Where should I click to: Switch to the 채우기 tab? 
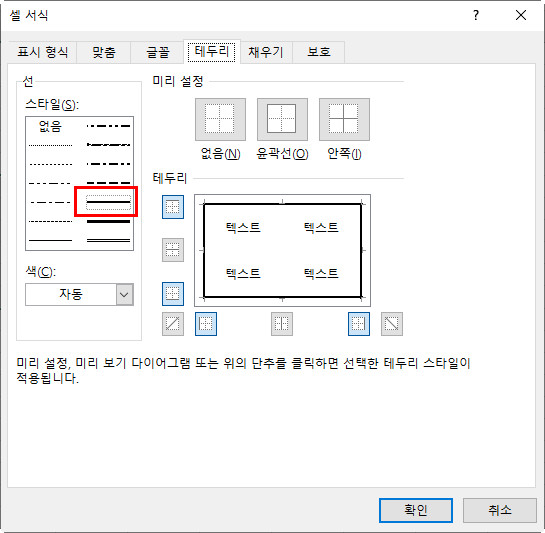click(x=266, y=52)
